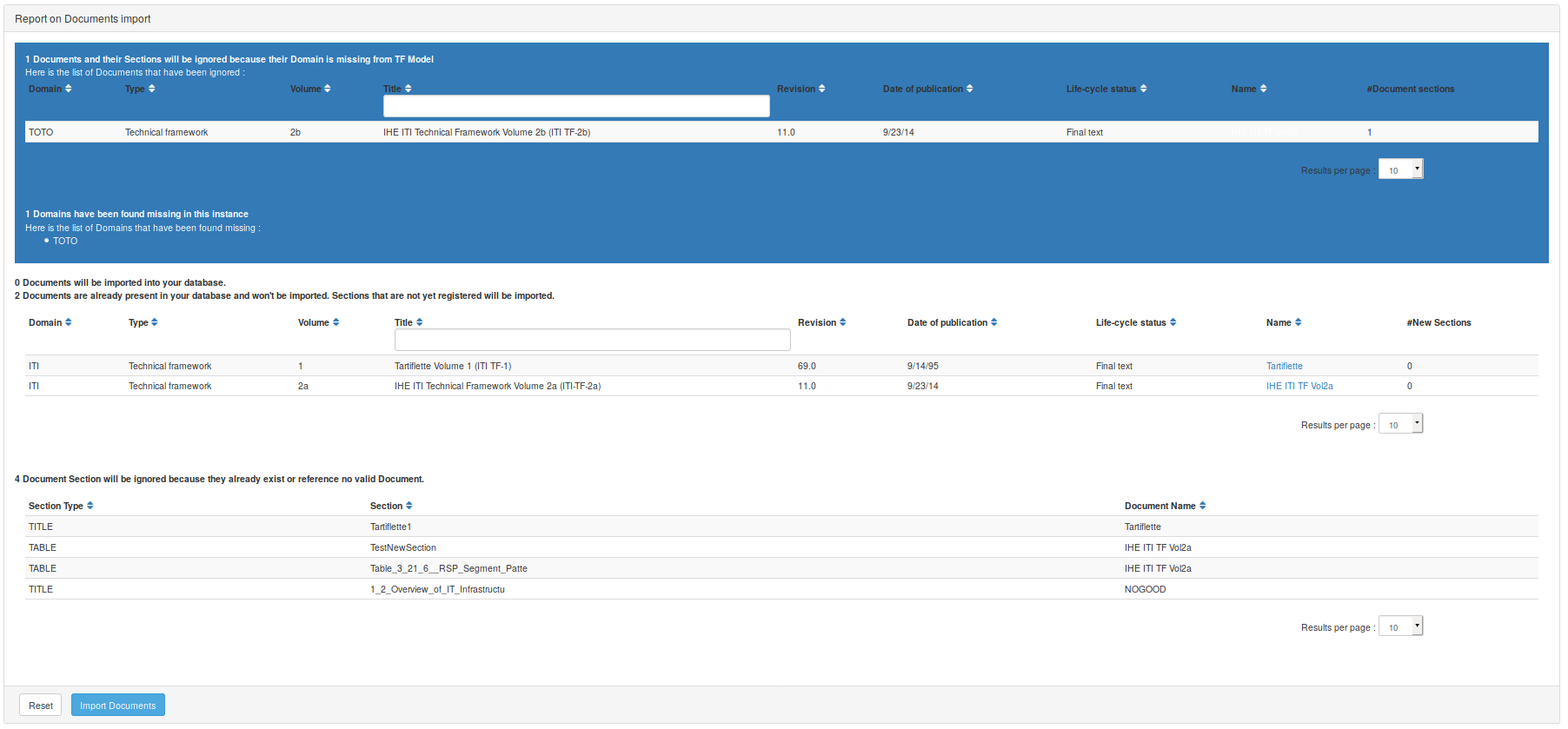Sort ignored sections by Section column icon

[409, 506]
